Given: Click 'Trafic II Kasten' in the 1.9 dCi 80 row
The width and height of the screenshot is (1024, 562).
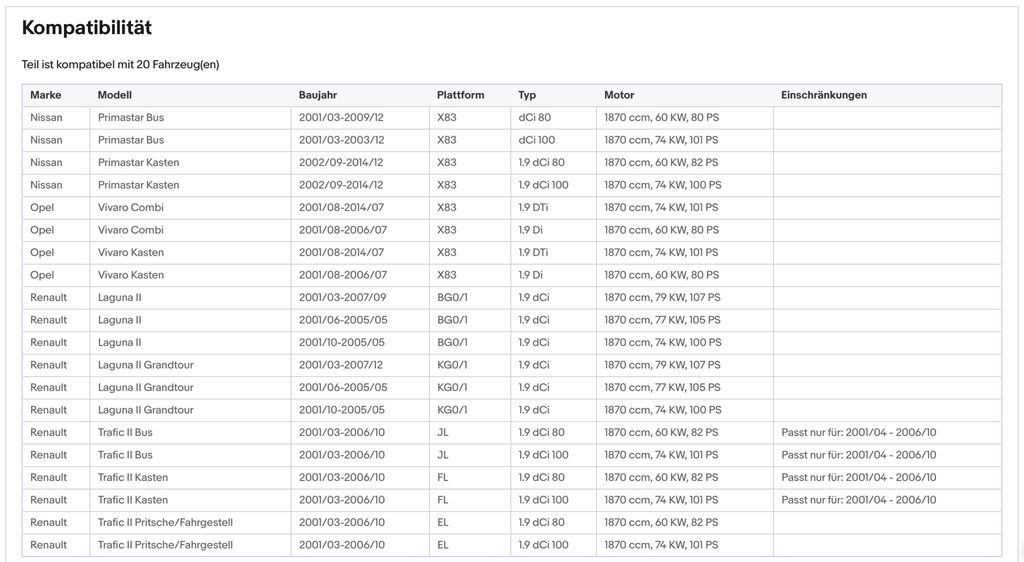Looking at the screenshot, I should (x=133, y=478).
